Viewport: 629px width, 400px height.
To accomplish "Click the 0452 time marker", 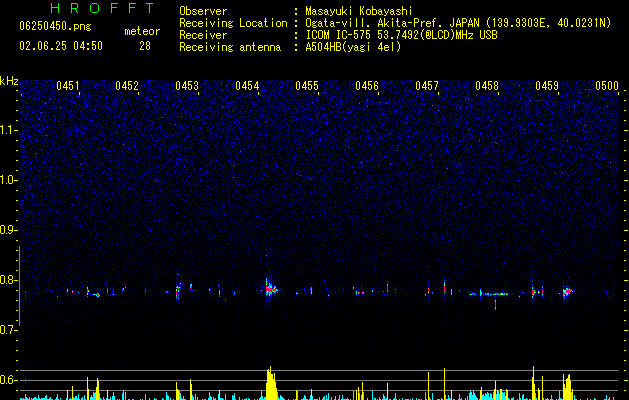I will pos(127,86).
